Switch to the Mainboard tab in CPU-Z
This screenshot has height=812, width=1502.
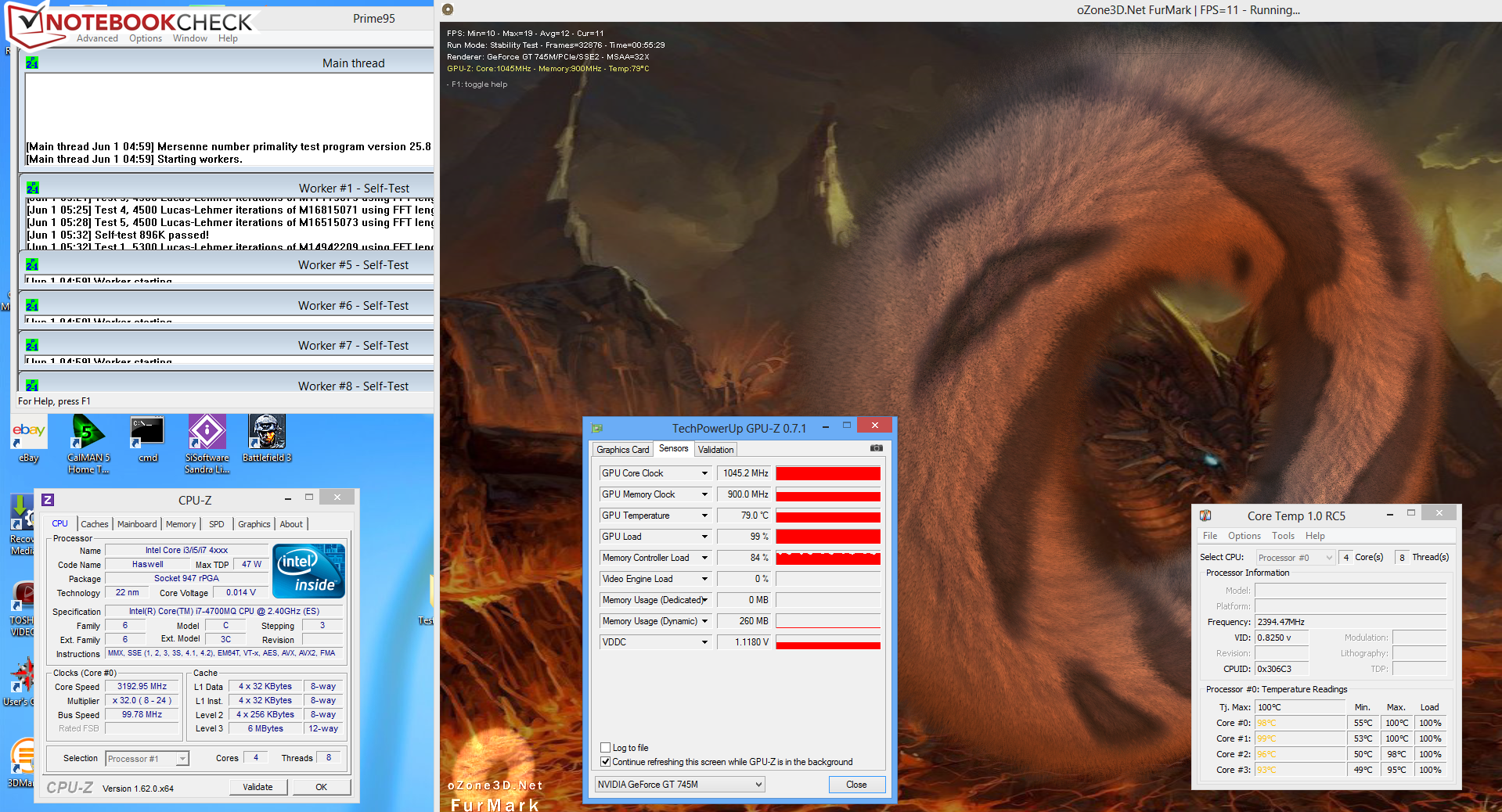coord(137,524)
